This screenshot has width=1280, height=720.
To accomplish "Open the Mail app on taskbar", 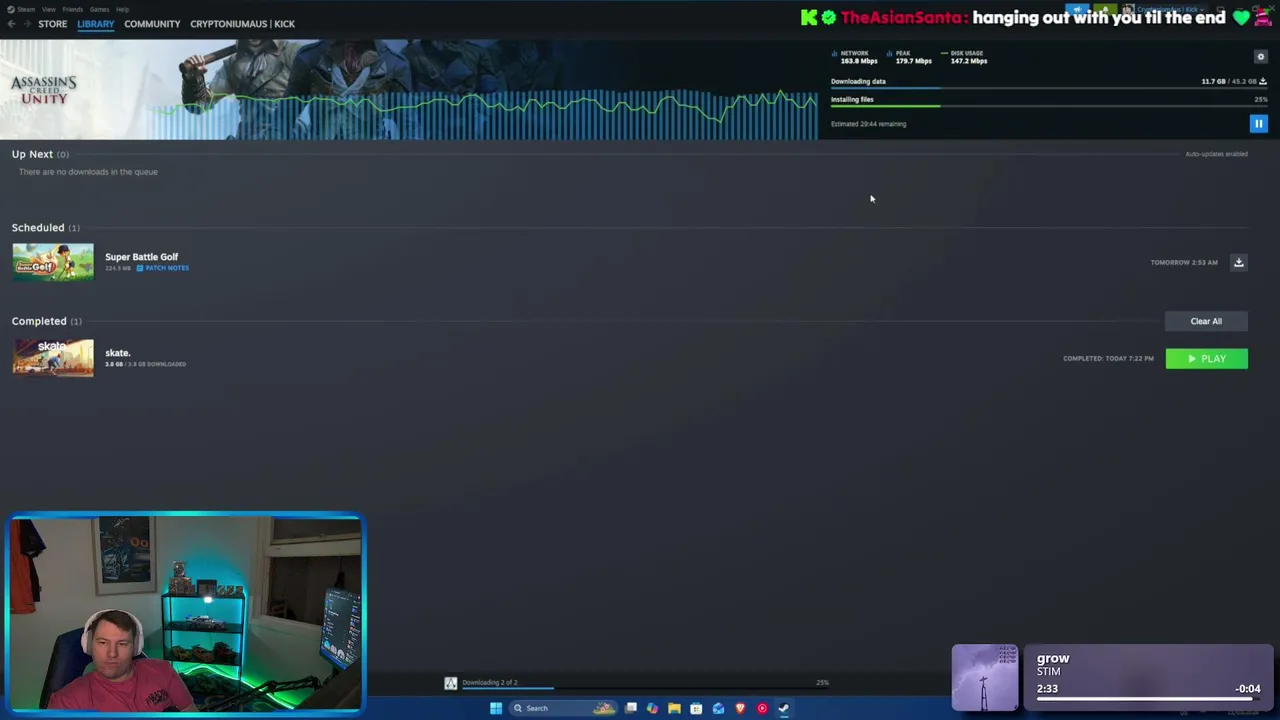I will tap(718, 708).
